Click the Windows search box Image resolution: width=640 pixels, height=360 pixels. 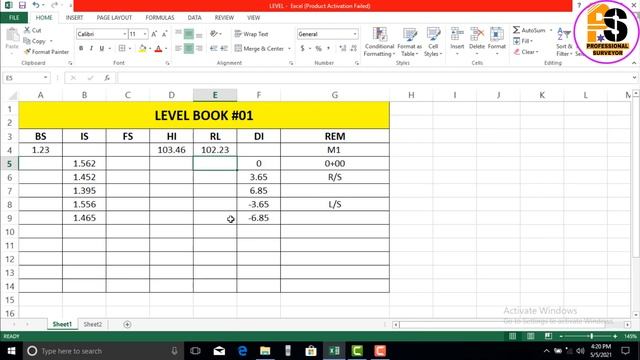103,351
